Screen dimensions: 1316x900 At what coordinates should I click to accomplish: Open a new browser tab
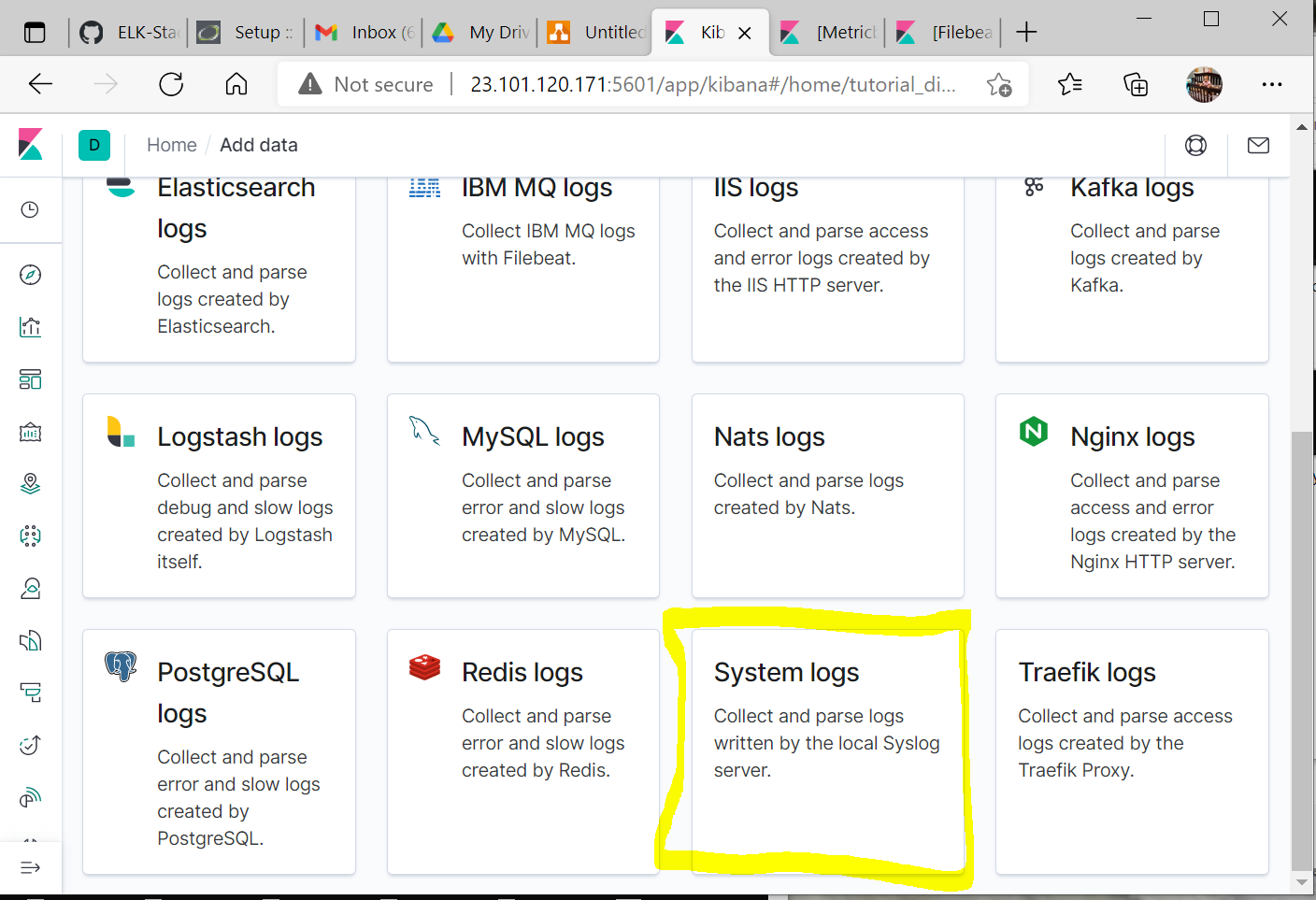pyautogui.click(x=1026, y=33)
